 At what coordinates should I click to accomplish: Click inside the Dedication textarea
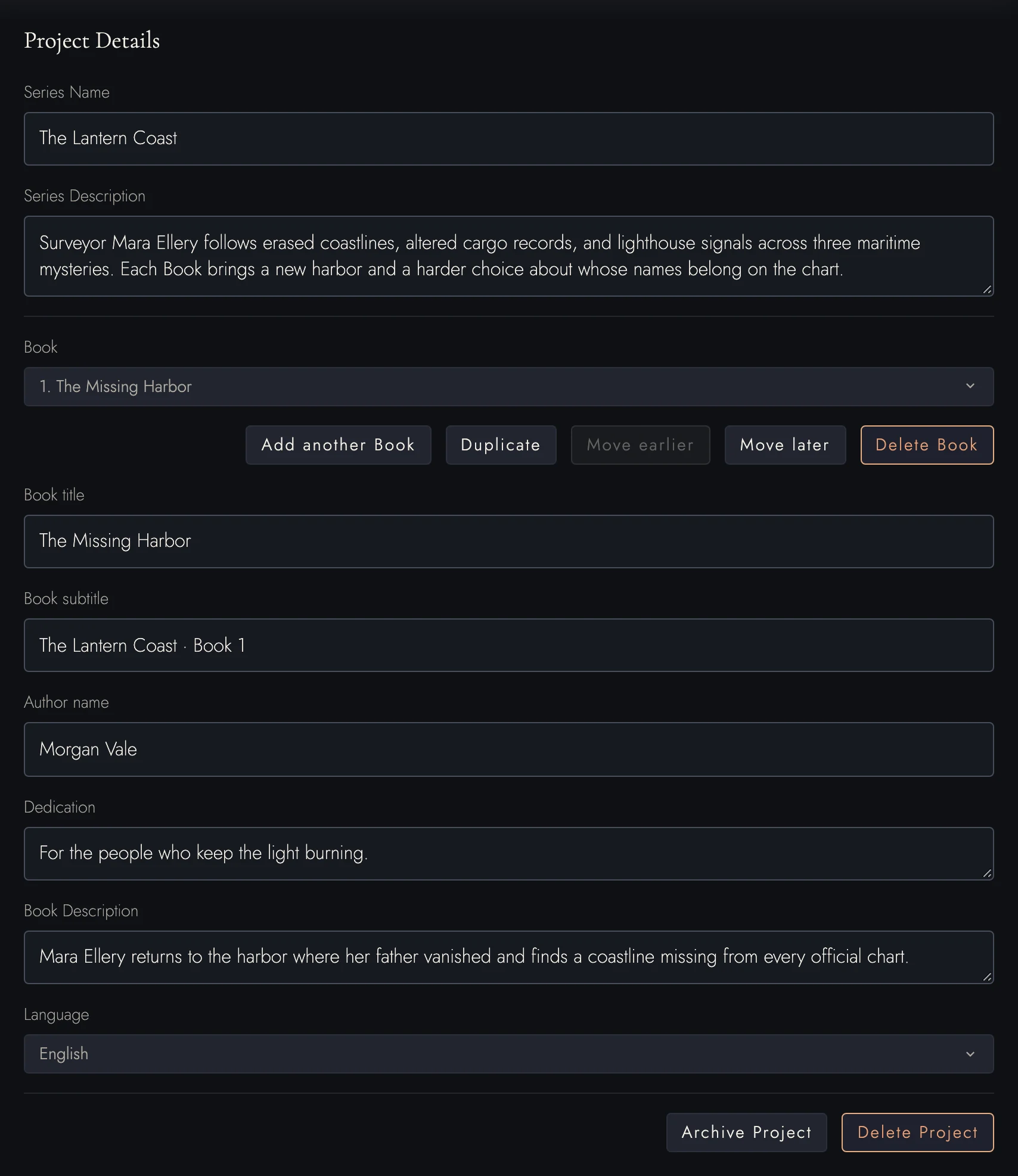[x=508, y=854]
